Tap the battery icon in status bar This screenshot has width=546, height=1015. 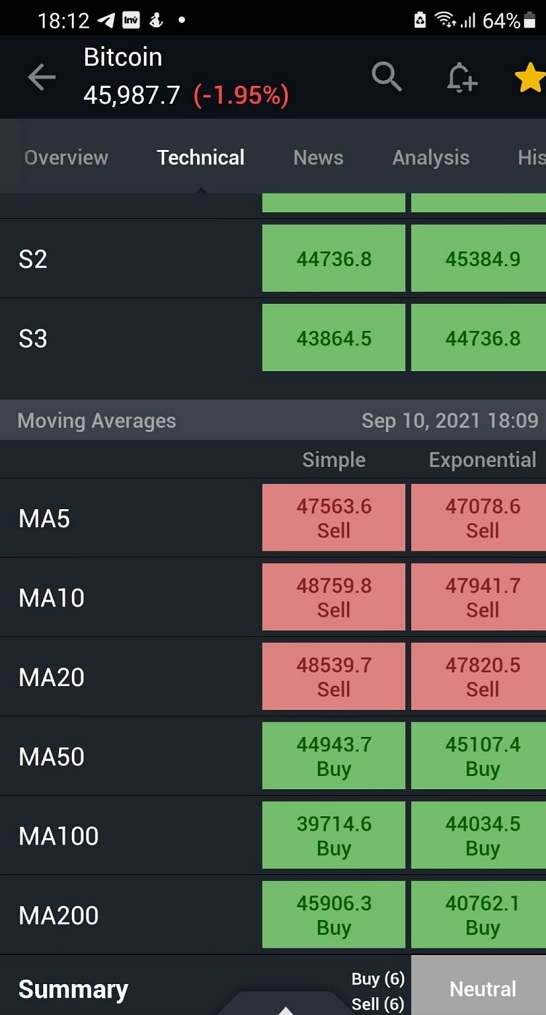pyautogui.click(x=529, y=21)
